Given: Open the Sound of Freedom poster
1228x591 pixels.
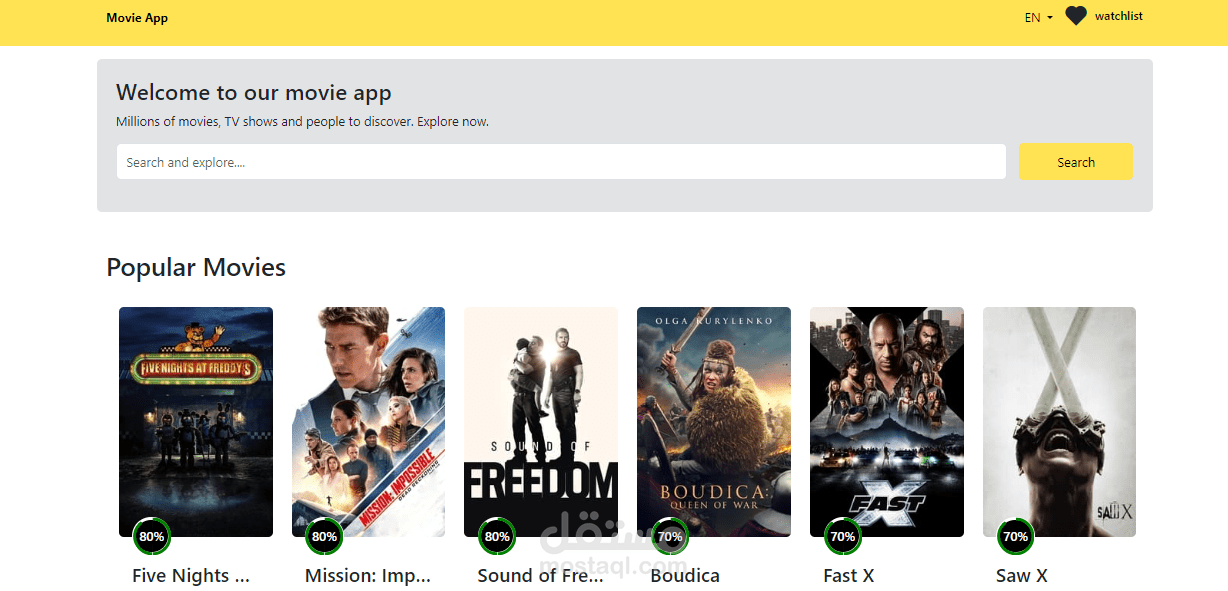Looking at the screenshot, I should 541,422.
